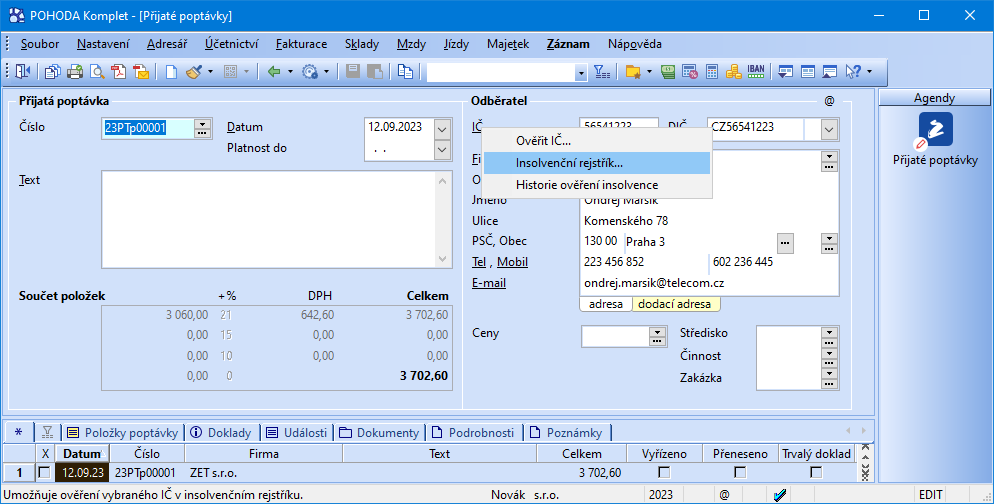Switch to the Poznámky tab
Image resolution: width=994 pixels, height=504 pixels.
567,432
